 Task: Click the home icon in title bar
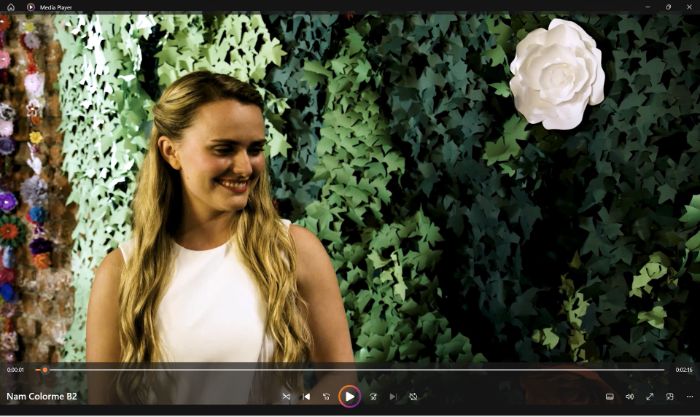point(11,7)
